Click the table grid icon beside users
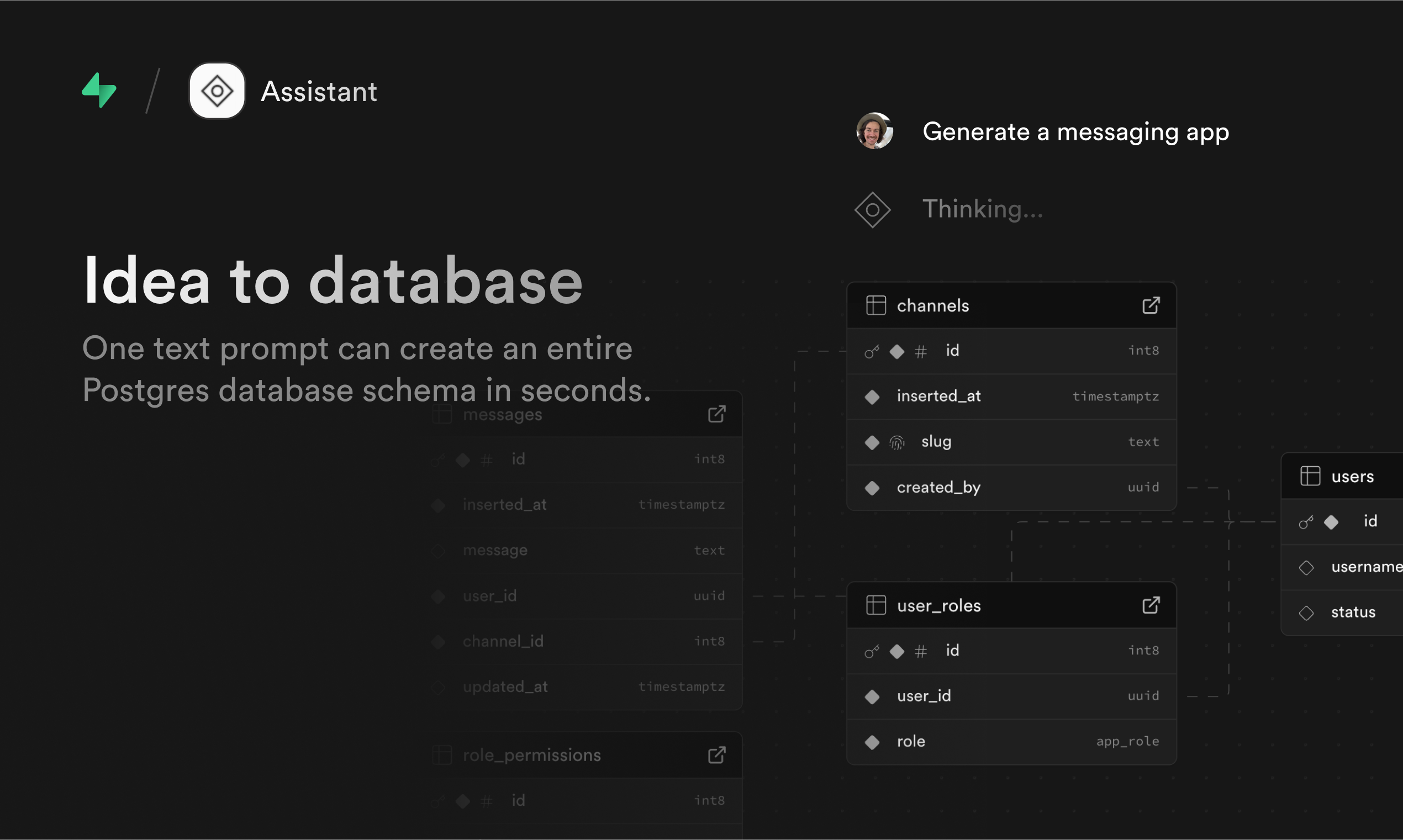The height and width of the screenshot is (840, 1403). 1310,476
